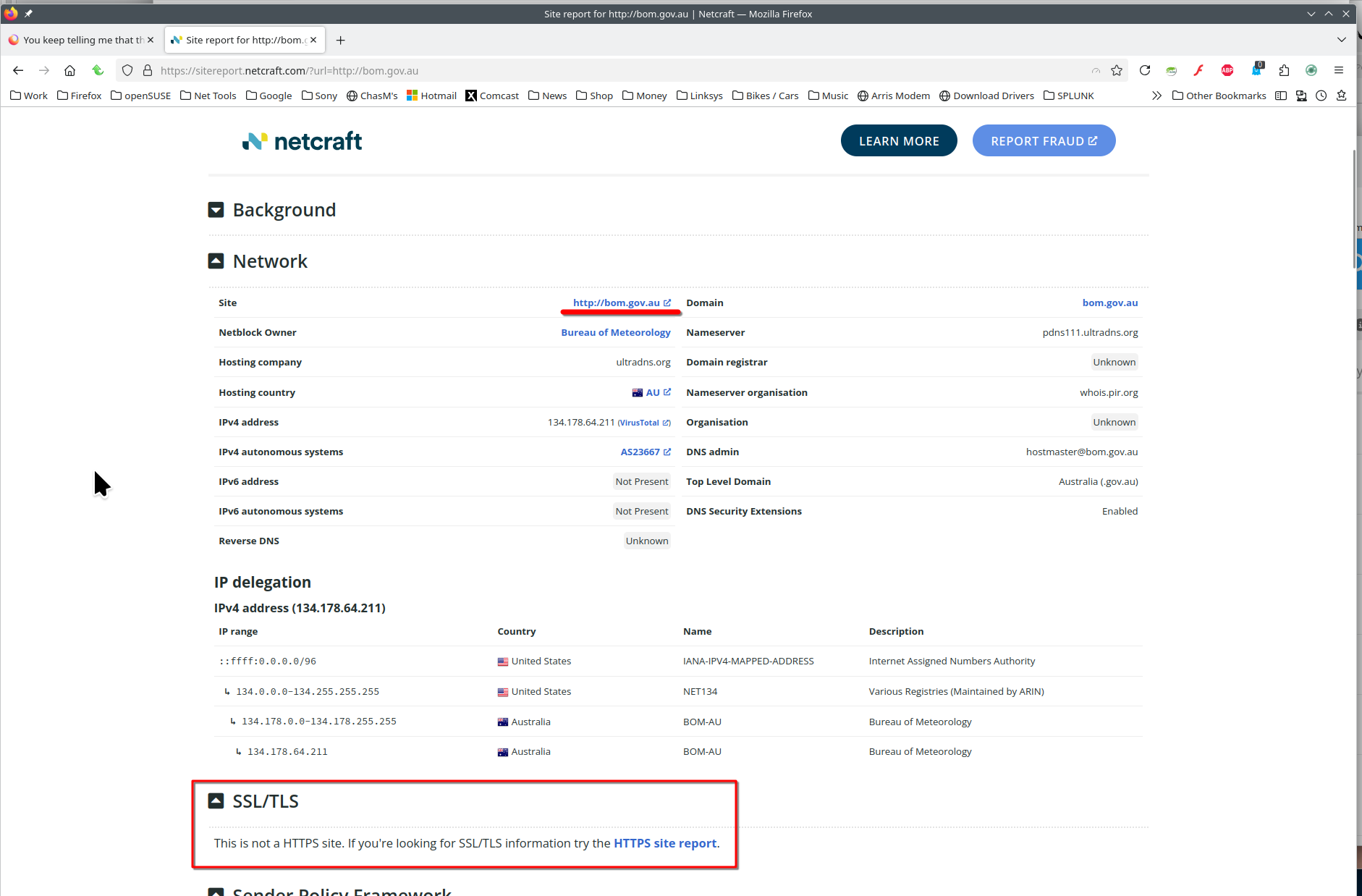Open the Arris Modem bookmark
The height and width of the screenshot is (896, 1362).
(894, 96)
